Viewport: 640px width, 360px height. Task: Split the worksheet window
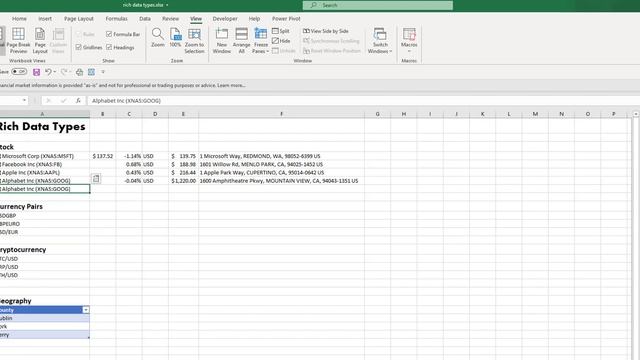[x=281, y=31]
